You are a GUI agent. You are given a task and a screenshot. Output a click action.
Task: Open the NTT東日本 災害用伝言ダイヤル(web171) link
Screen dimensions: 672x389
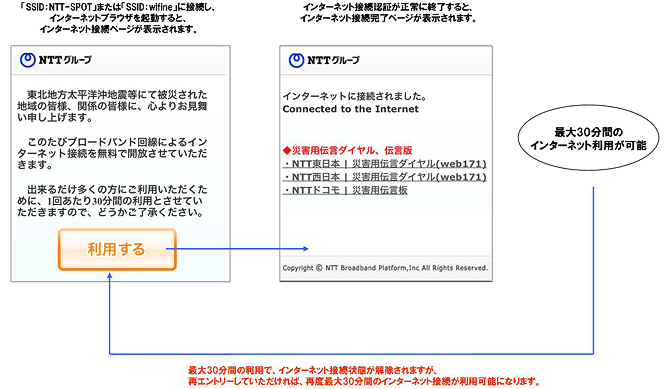(x=385, y=164)
